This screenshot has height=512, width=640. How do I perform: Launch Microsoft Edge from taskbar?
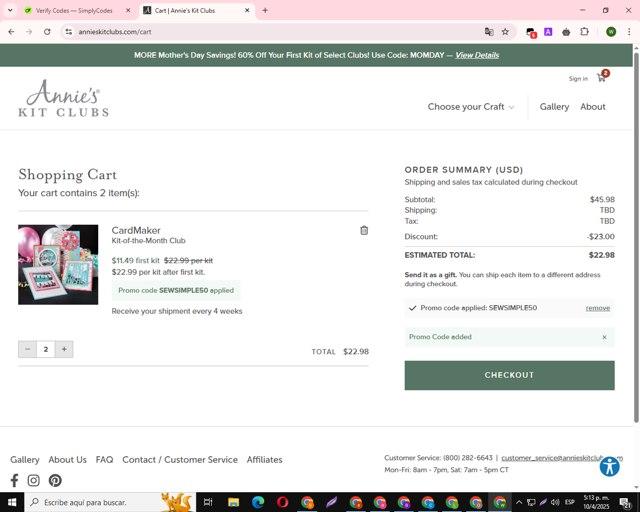[x=258, y=502]
